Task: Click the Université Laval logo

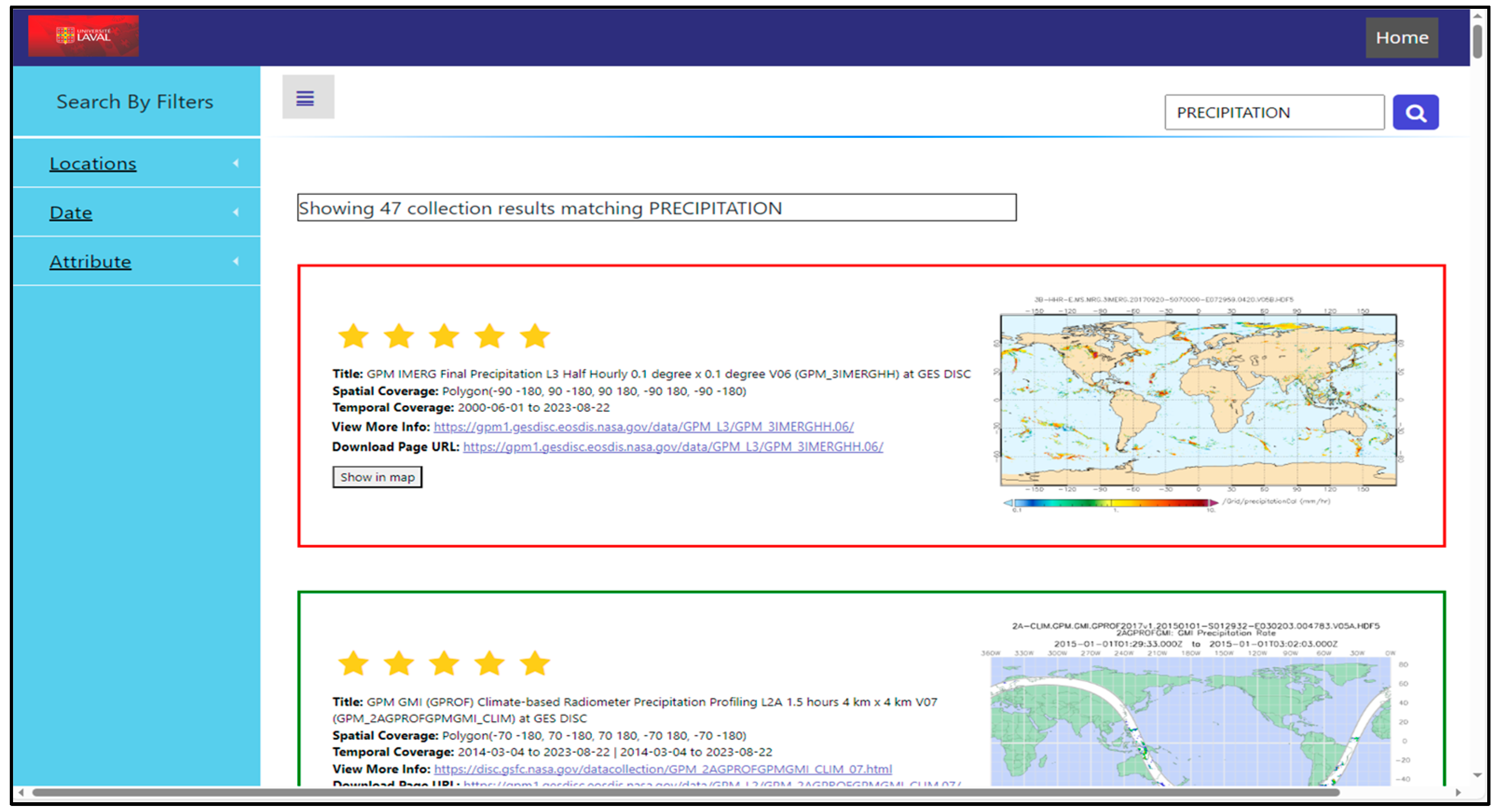Action: click(x=83, y=36)
